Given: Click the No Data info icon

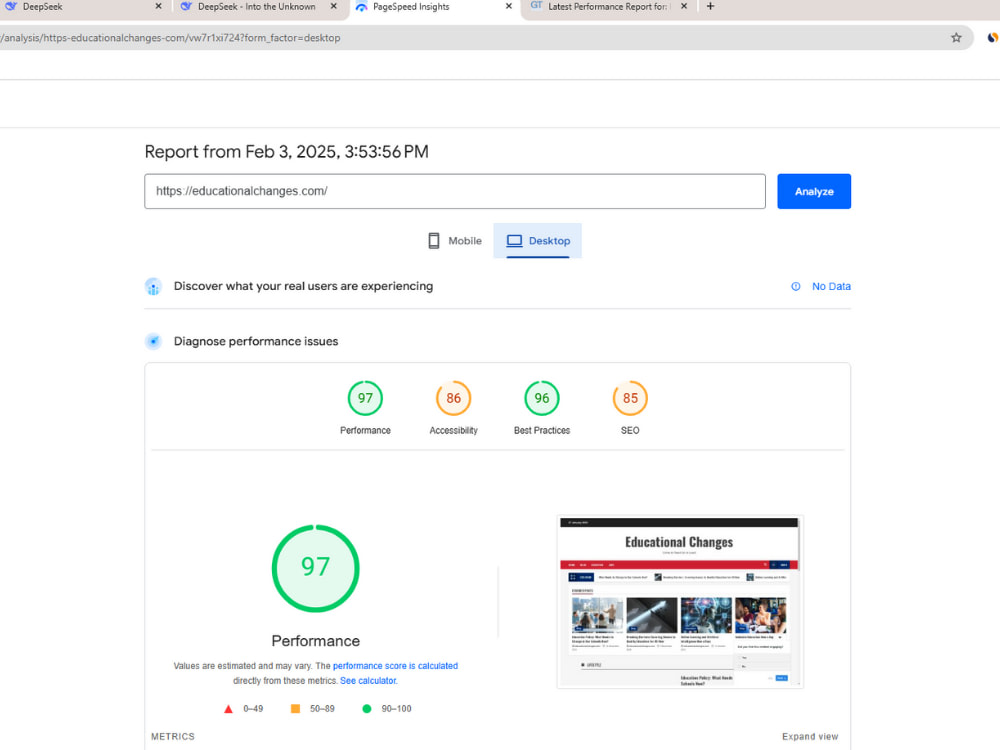Looking at the screenshot, I should coord(796,286).
